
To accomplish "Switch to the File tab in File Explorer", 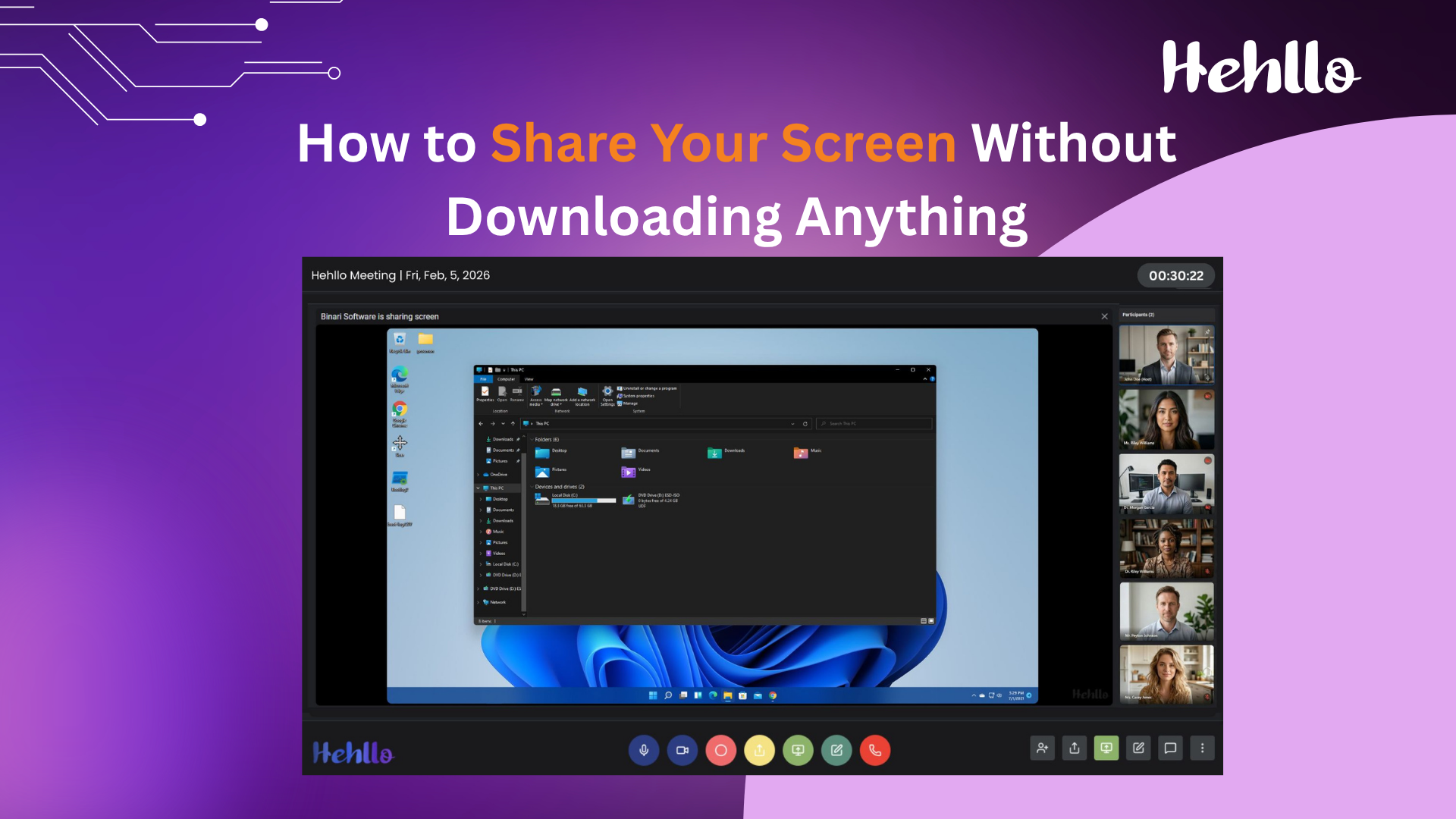I will [x=483, y=379].
